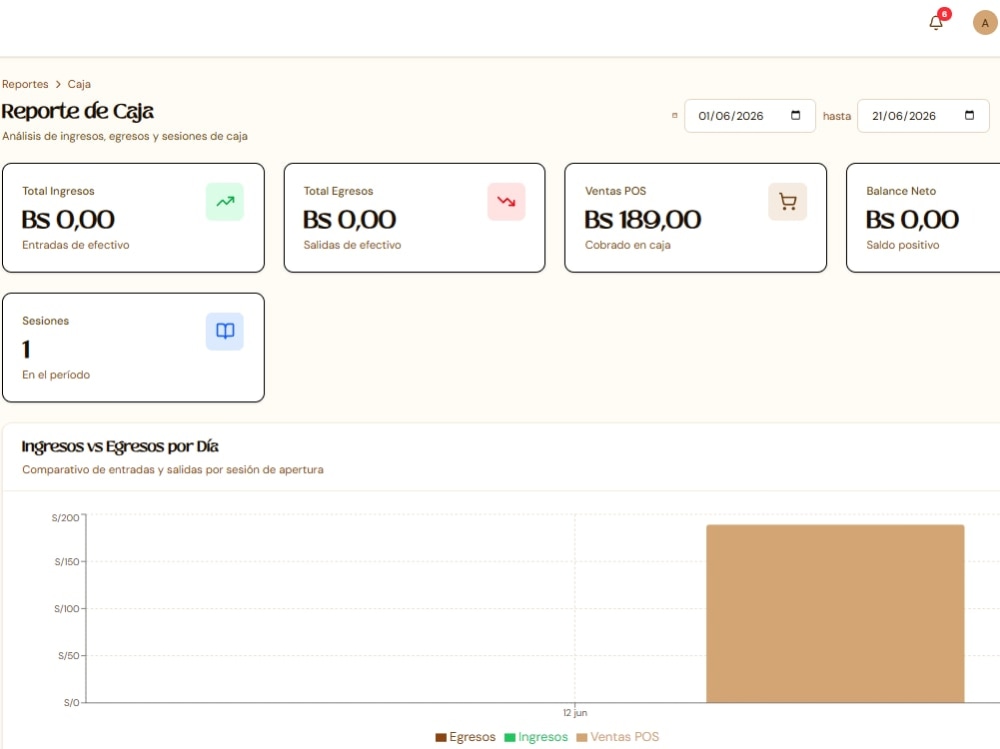Click the shopping cart Ventas POS icon
The width and height of the screenshot is (1000, 749).
pos(788,202)
